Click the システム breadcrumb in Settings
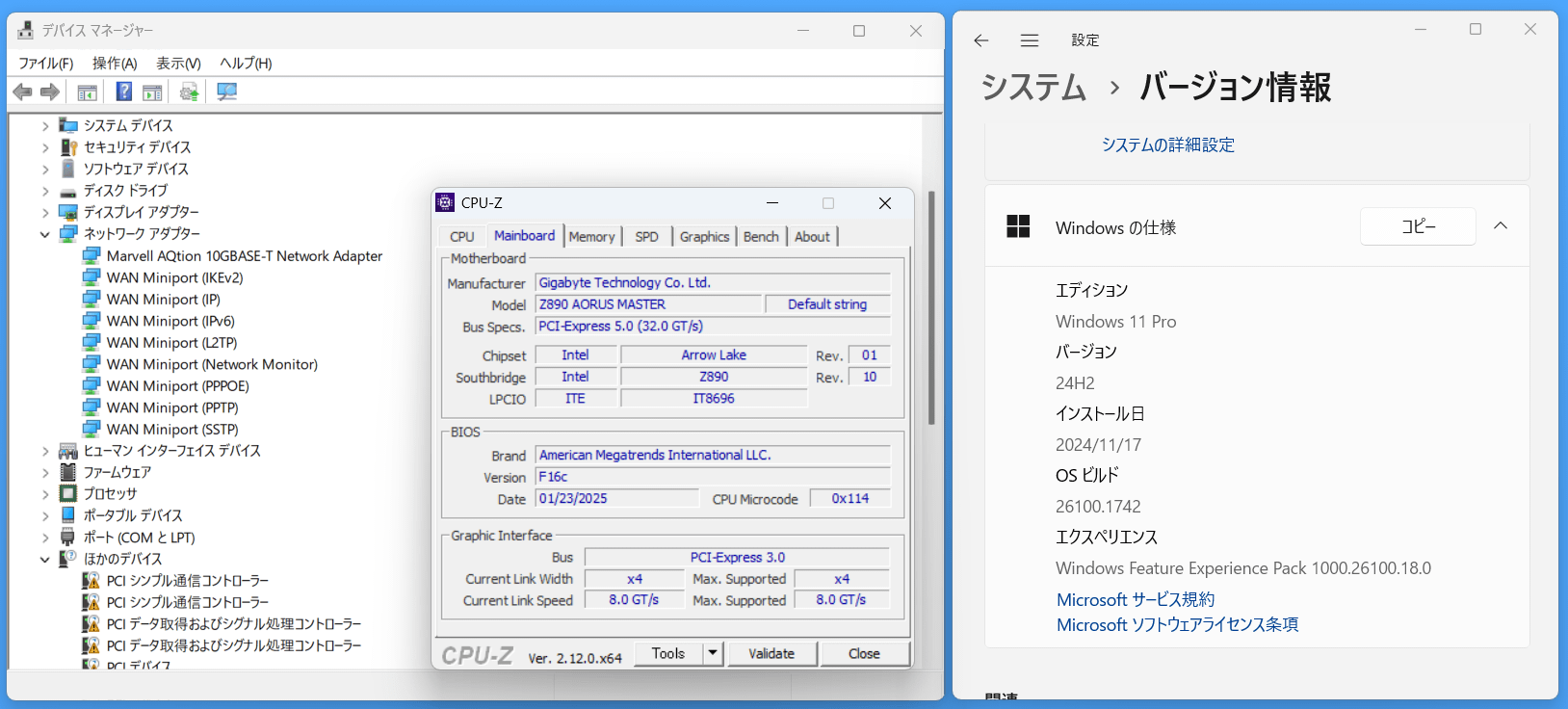This screenshot has height=709, width=1568. tap(1033, 87)
